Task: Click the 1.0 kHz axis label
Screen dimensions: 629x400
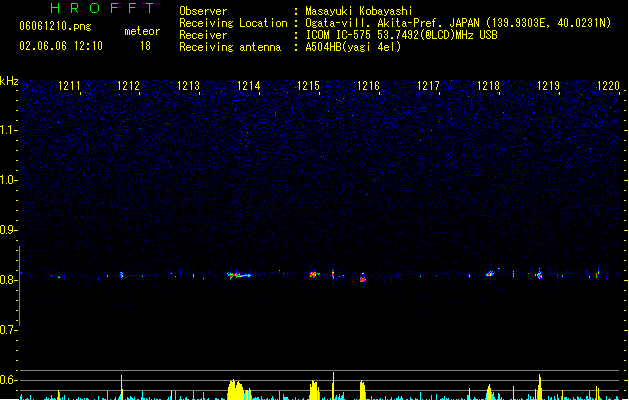Action: coord(8,180)
